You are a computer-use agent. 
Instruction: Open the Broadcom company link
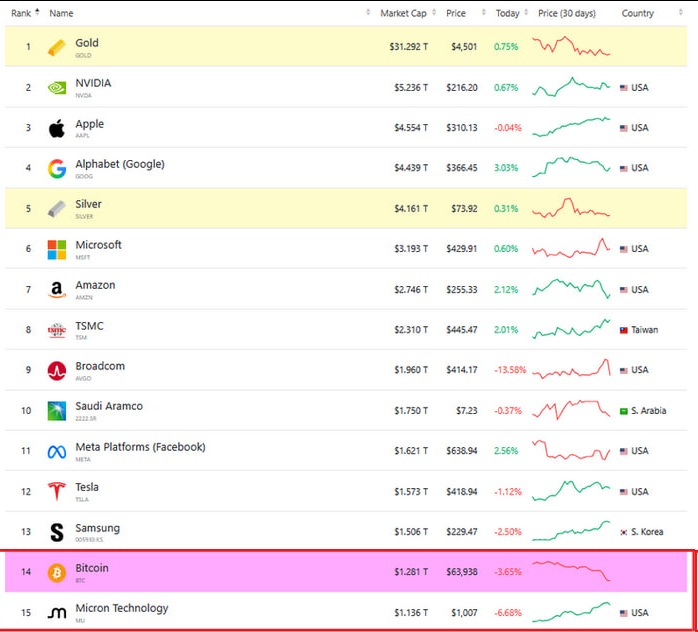(x=100, y=366)
